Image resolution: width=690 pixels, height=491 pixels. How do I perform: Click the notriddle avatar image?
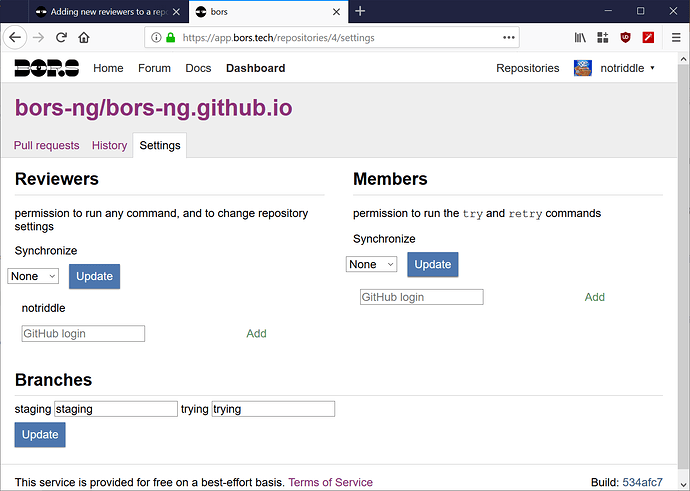click(x=583, y=68)
